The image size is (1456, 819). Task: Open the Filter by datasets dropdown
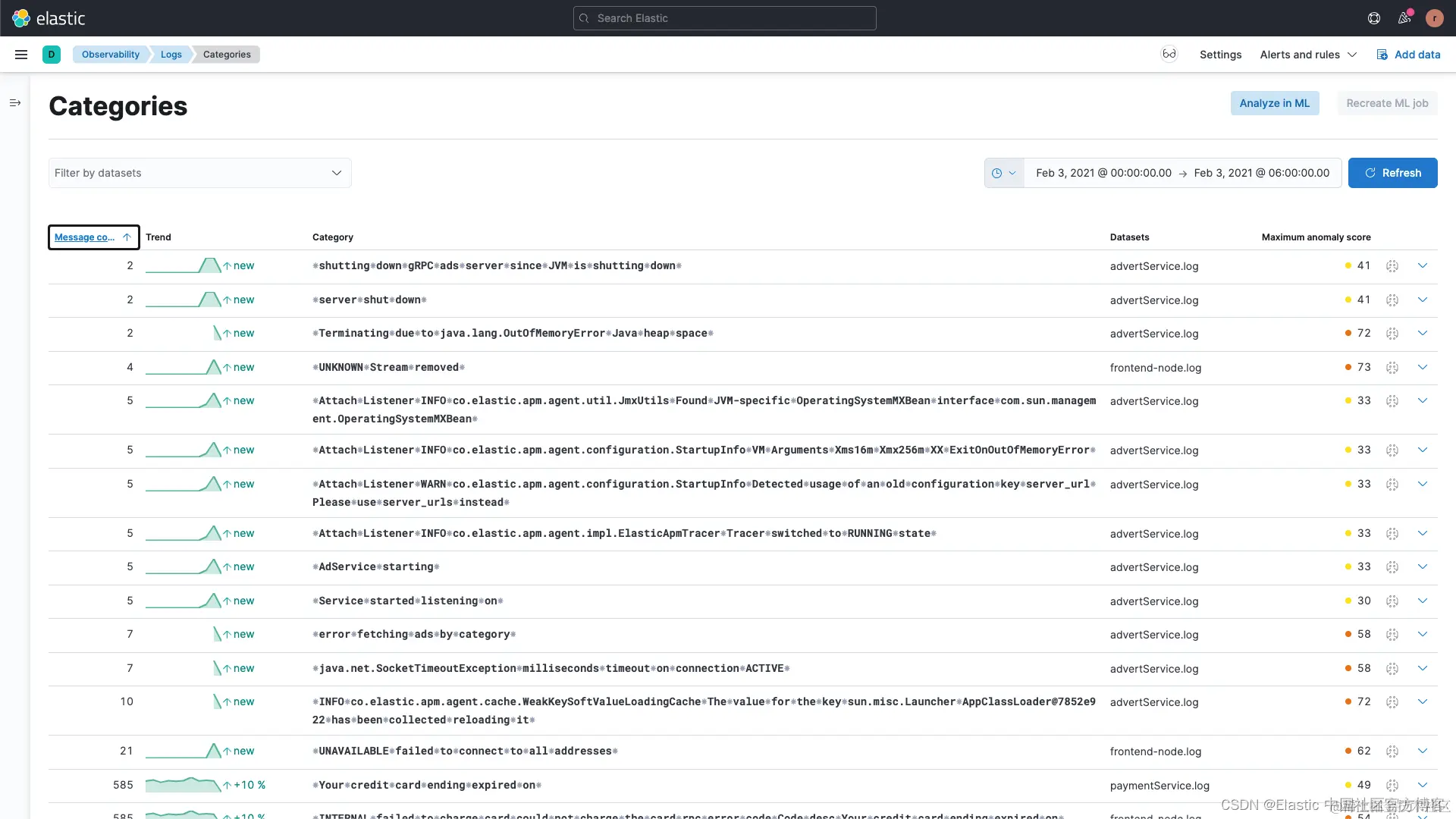(x=199, y=173)
